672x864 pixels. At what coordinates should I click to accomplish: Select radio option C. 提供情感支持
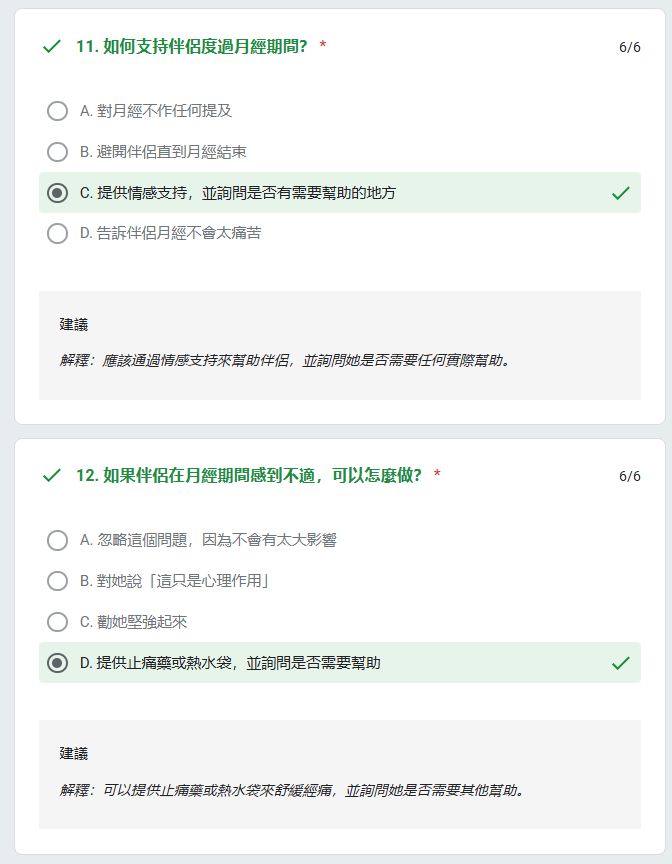tap(57, 193)
